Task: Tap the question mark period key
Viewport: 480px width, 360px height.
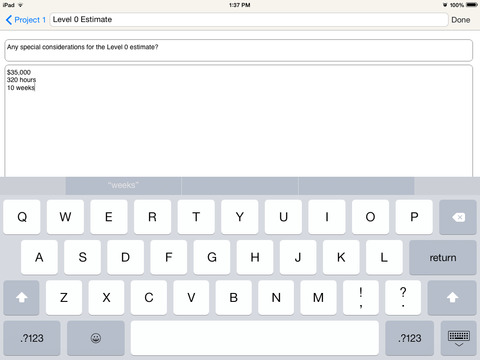Action: pyautogui.click(x=403, y=297)
